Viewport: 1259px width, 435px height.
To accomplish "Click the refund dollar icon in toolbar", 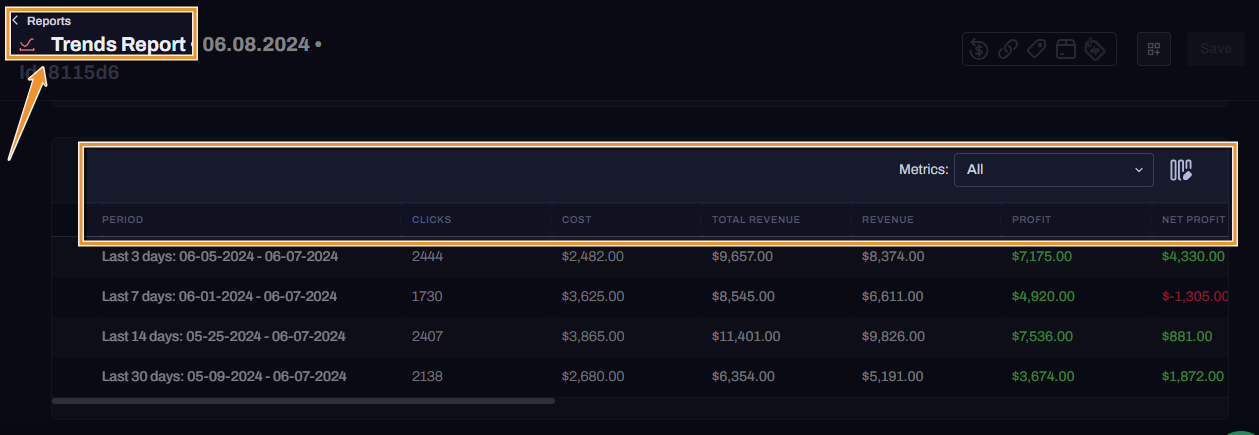I will (x=980, y=49).
